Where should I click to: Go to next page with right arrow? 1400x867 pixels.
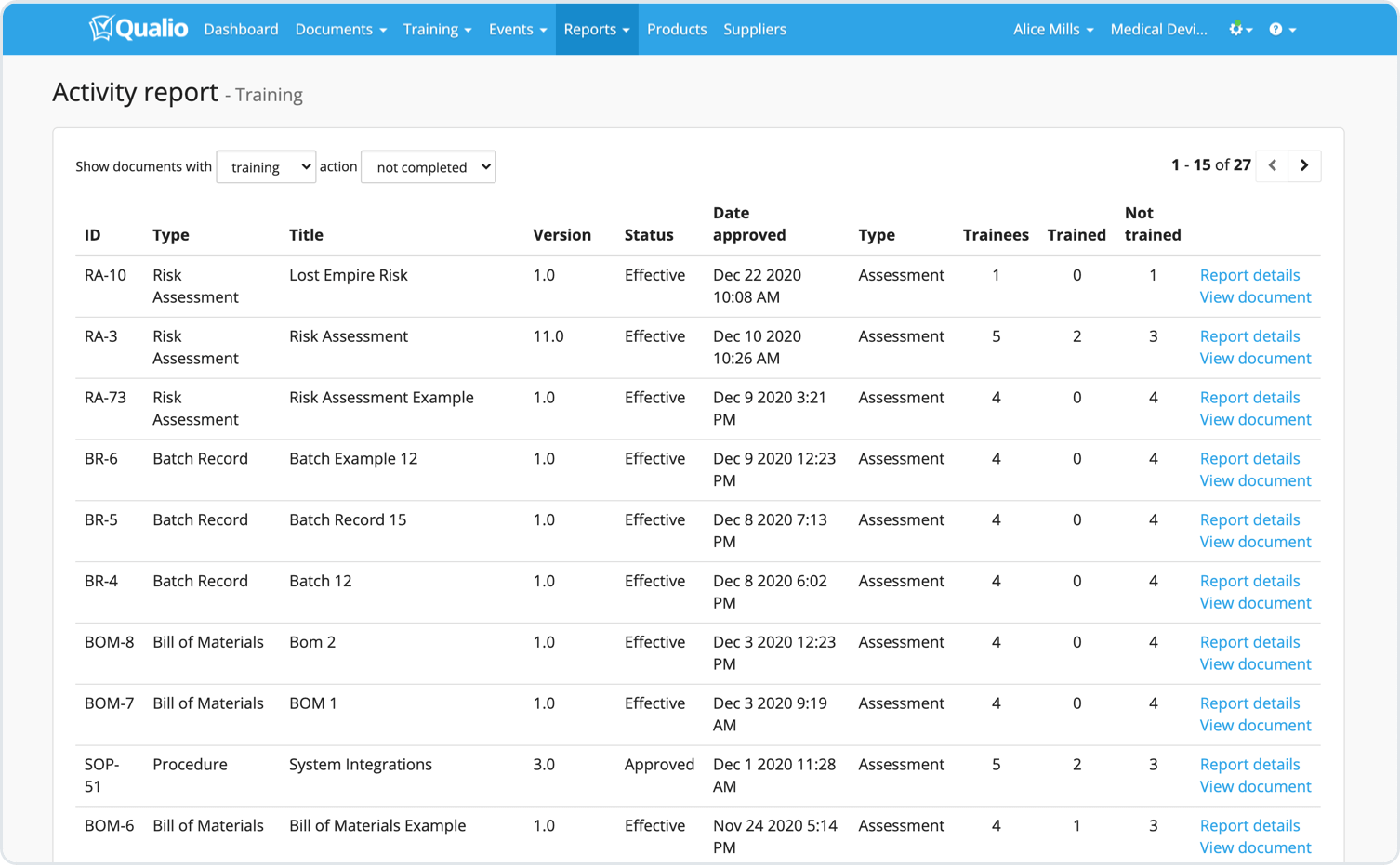pos(1305,165)
